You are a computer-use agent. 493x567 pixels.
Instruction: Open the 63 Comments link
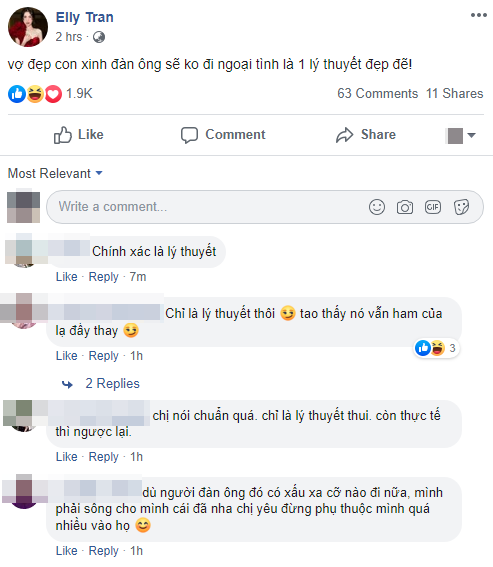point(377,93)
